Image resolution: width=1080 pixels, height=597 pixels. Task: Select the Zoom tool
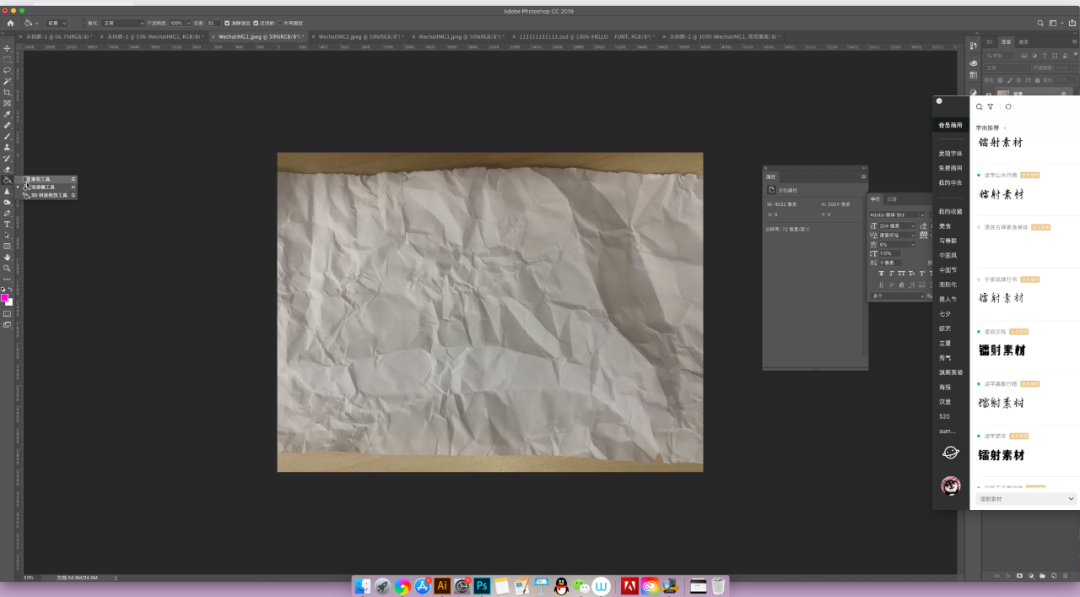pos(7,268)
